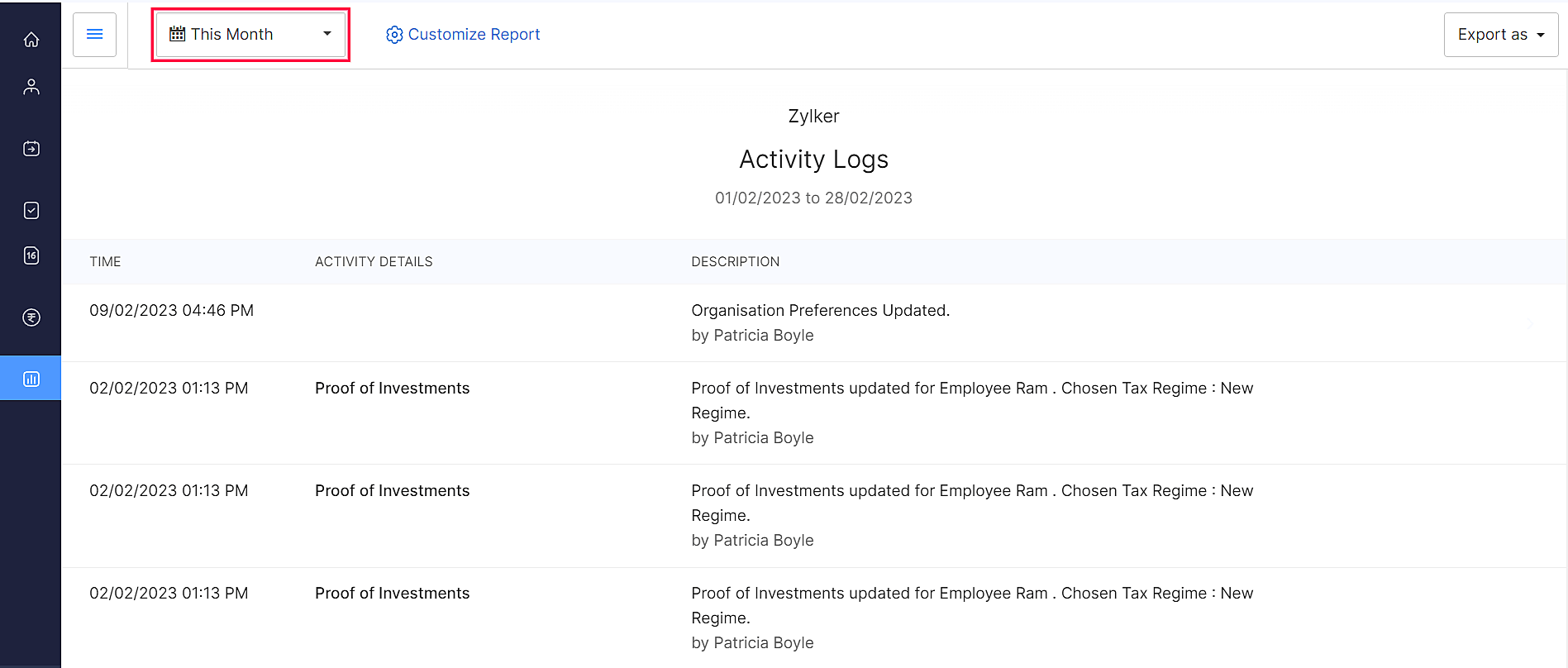
Task: Toggle the hamburger menu button
Action: tap(94, 35)
